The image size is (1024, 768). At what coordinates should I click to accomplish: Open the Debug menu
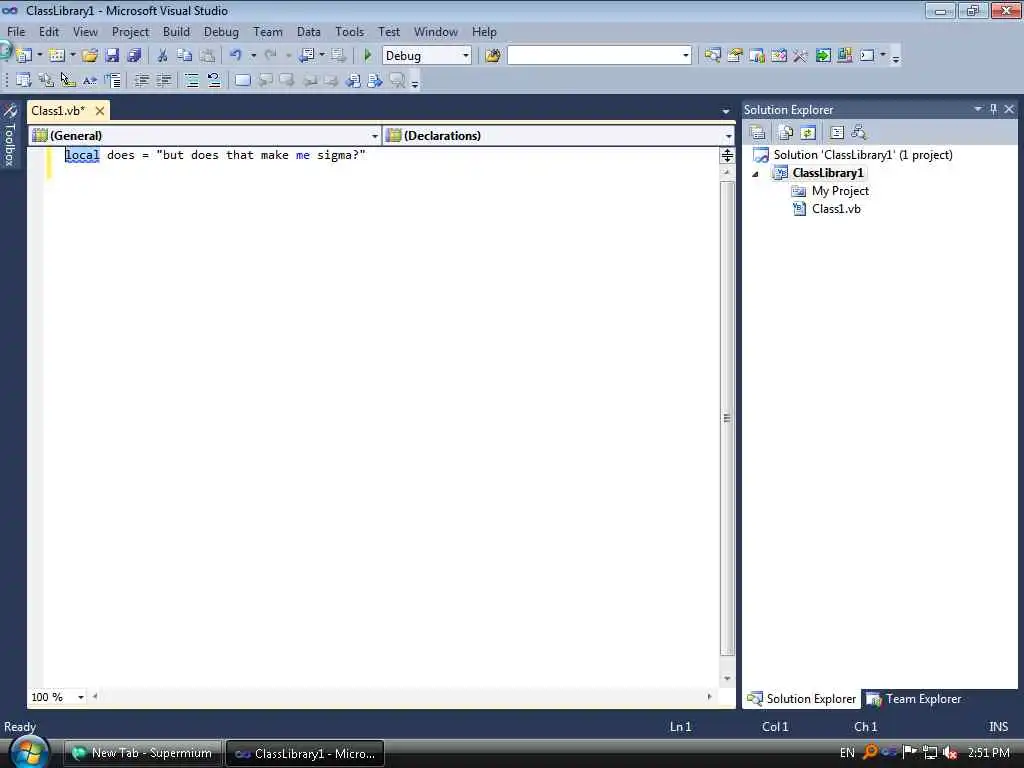point(221,31)
